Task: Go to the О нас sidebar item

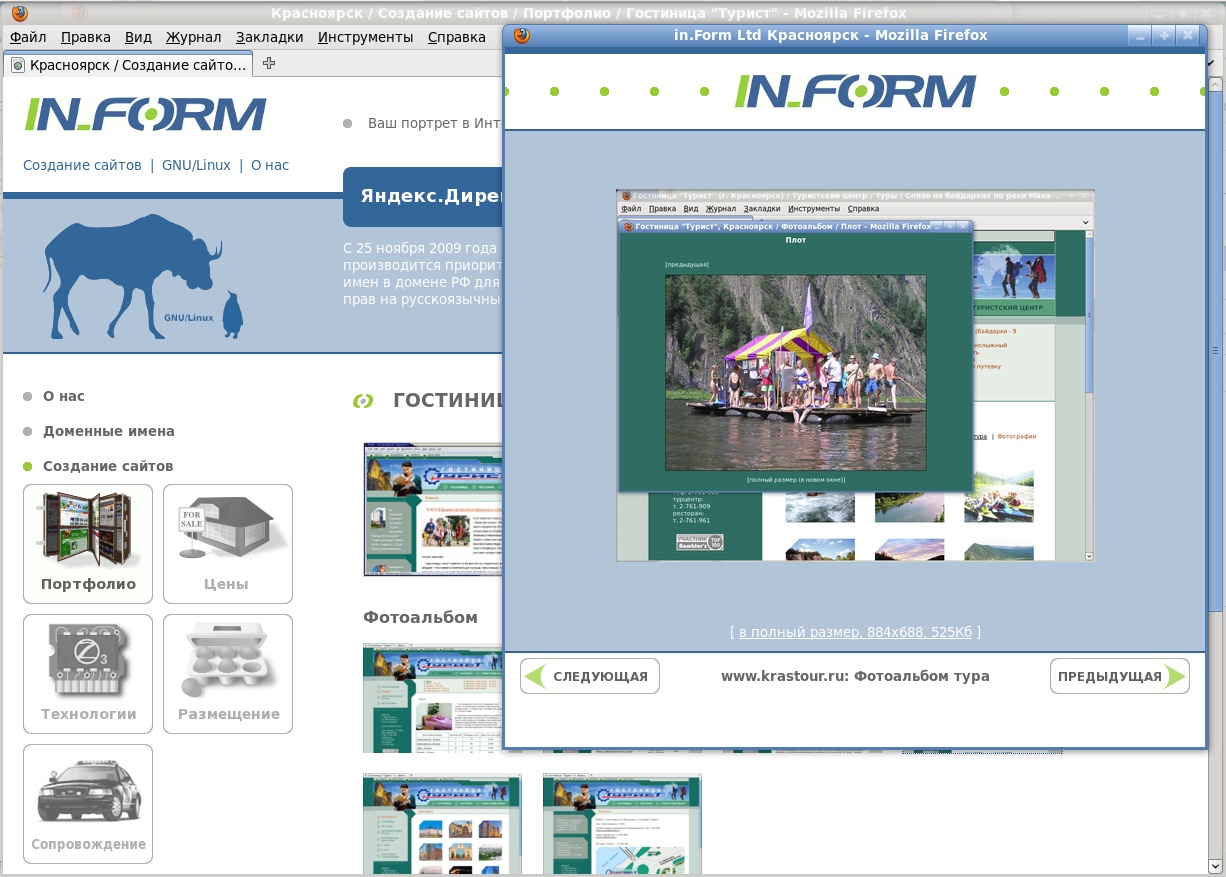Action: pyautogui.click(x=63, y=396)
